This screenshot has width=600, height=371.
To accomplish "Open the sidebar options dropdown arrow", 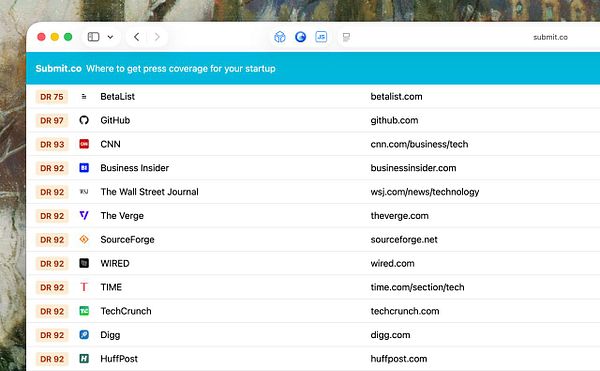I will tap(110, 37).
